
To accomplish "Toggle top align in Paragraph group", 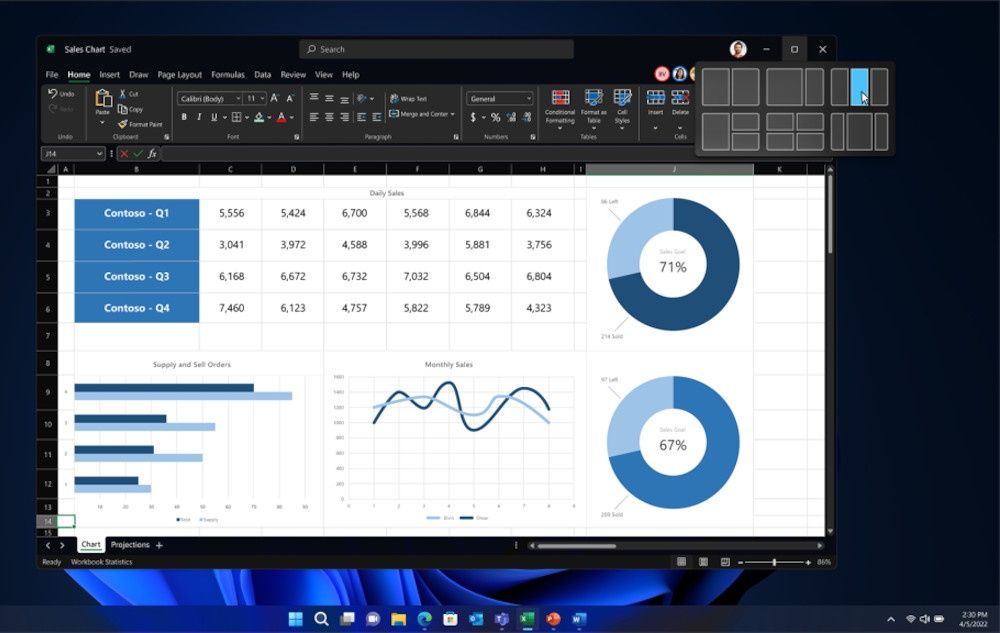I will coord(314,98).
